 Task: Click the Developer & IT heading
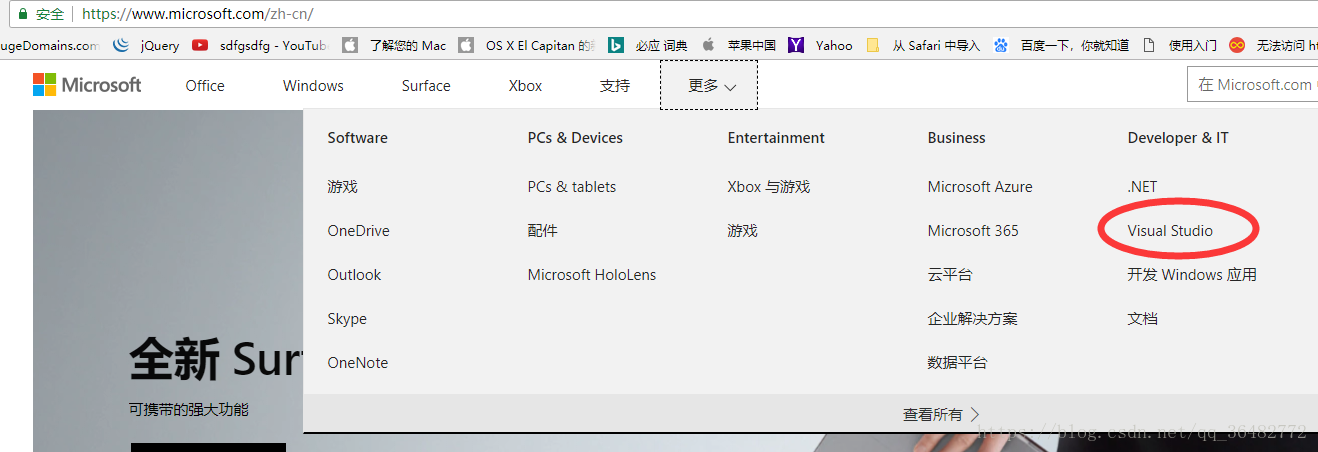click(x=1178, y=138)
